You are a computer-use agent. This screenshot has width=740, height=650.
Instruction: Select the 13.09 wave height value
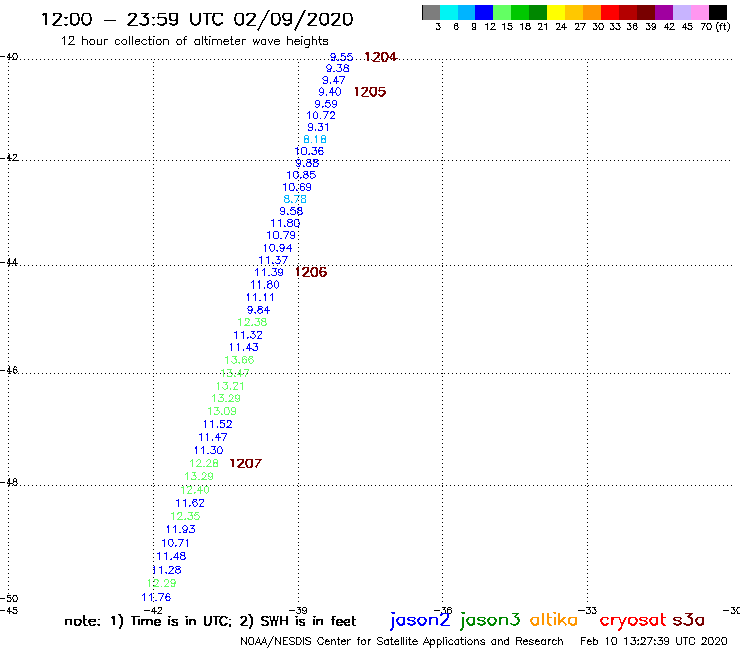222,412
